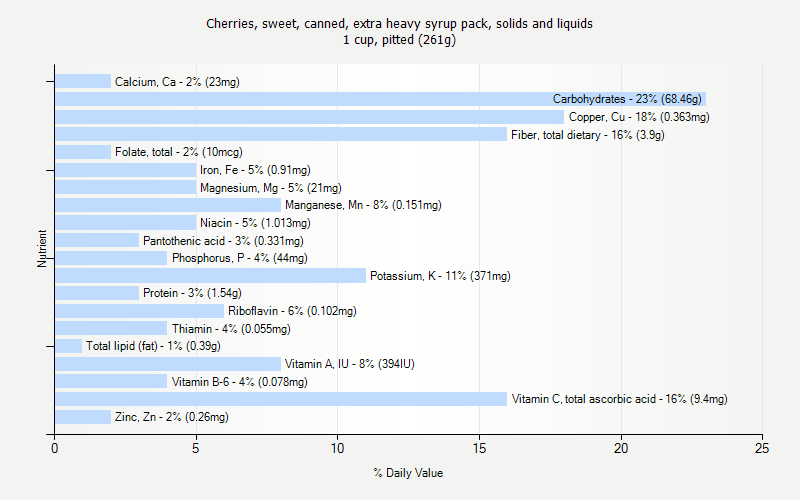
Task: Select the Folate, total - 2% (10mcg) label
Action: click(x=179, y=152)
